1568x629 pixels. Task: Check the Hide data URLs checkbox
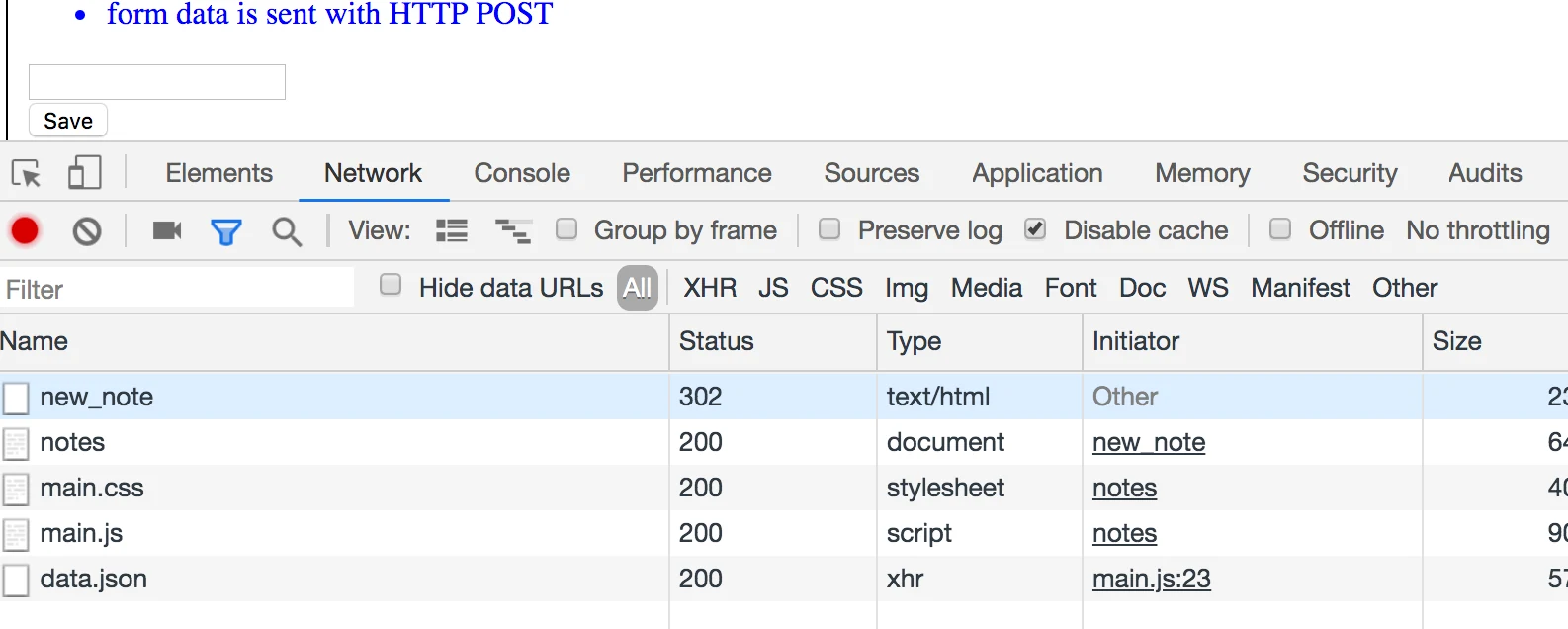[391, 285]
